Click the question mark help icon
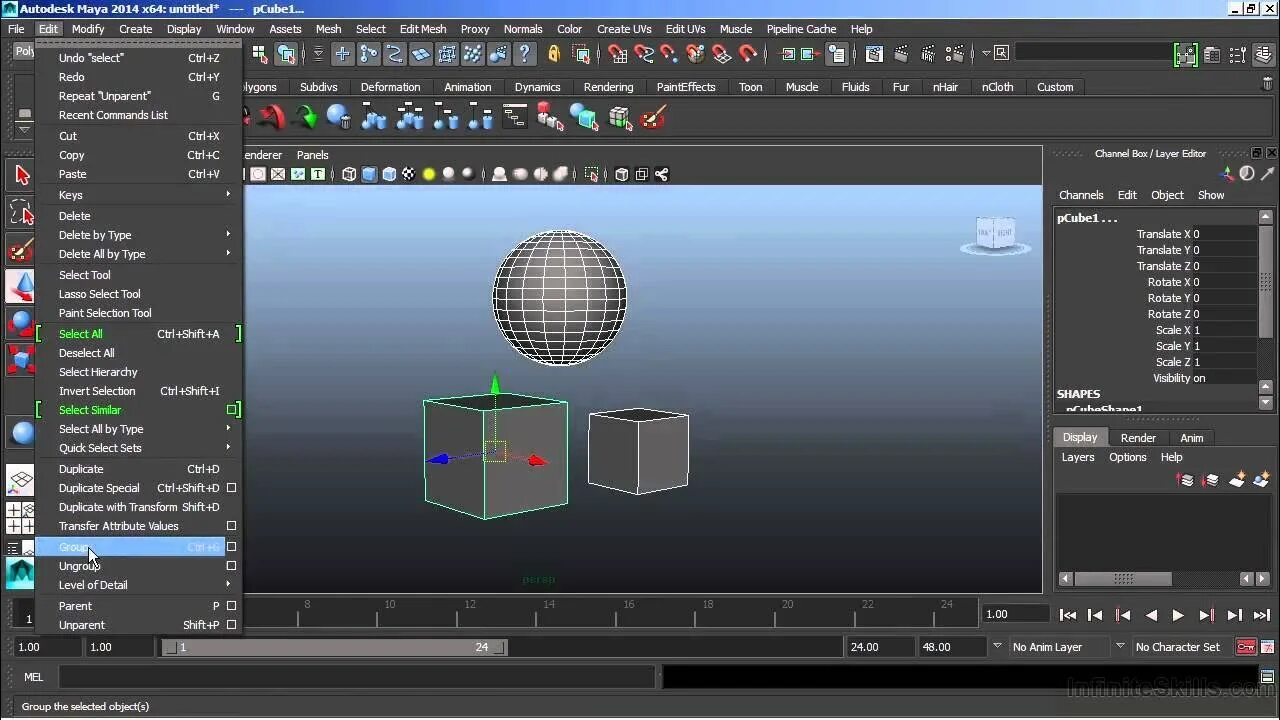 point(525,54)
